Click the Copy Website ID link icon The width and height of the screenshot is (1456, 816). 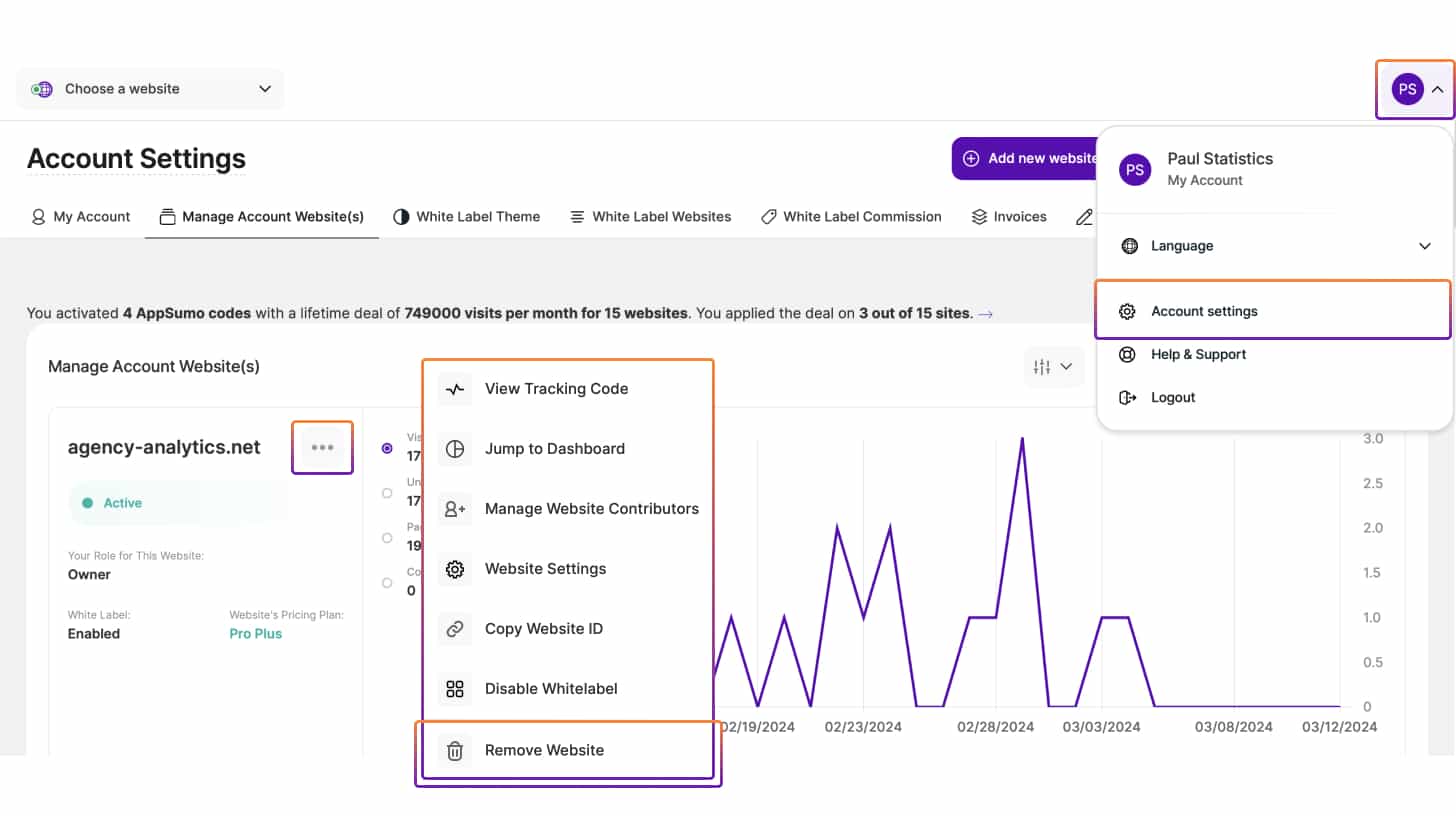coord(455,629)
